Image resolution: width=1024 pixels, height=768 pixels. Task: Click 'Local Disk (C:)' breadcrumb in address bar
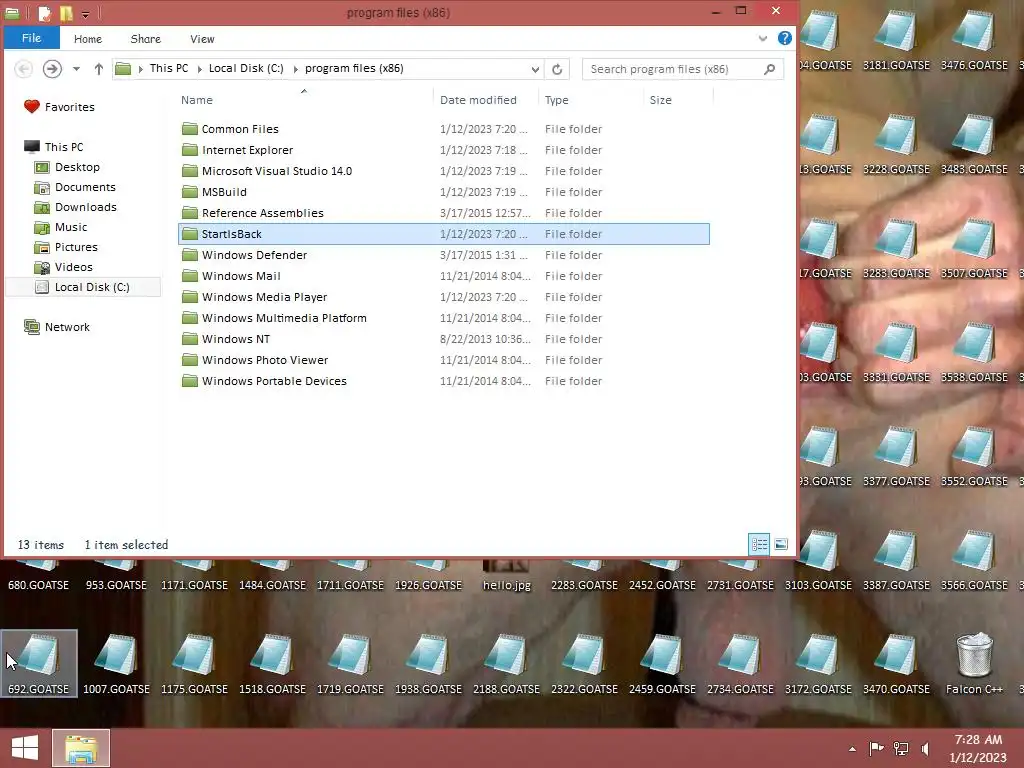[x=246, y=68]
